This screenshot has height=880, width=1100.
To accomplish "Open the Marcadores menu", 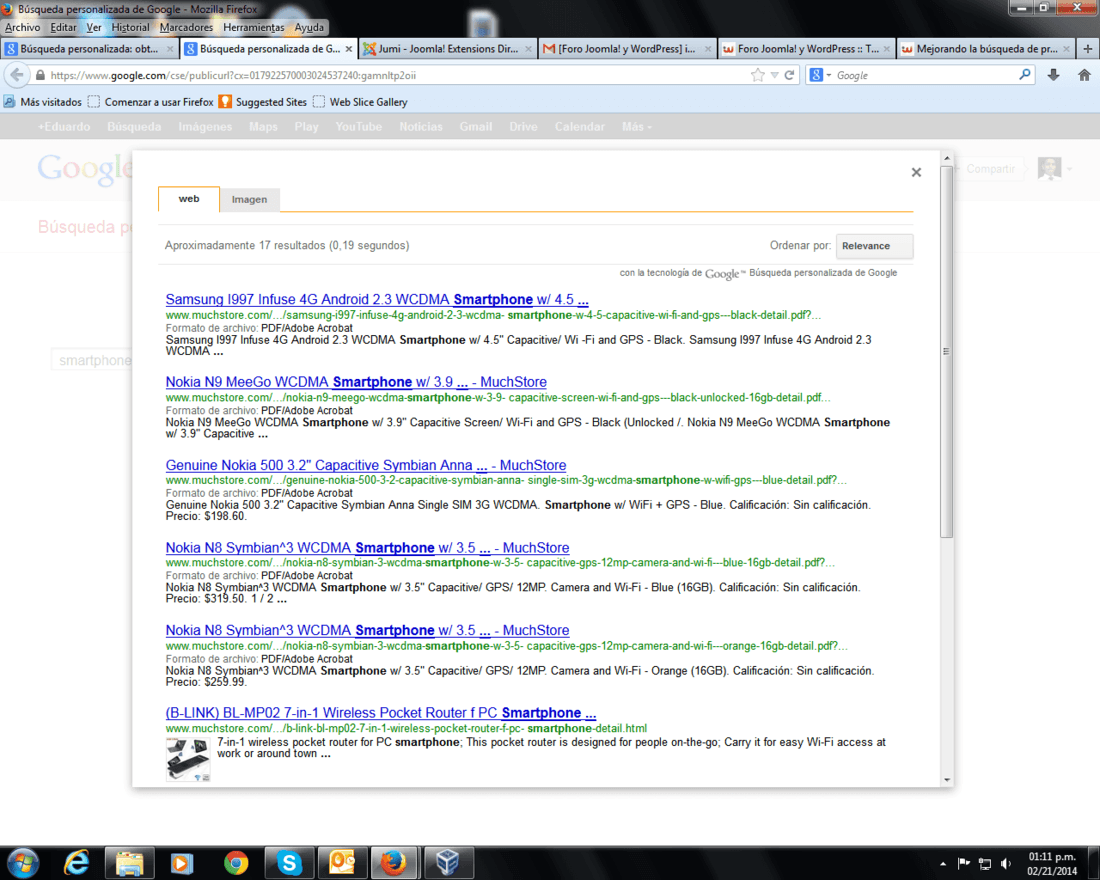I will click(186, 27).
